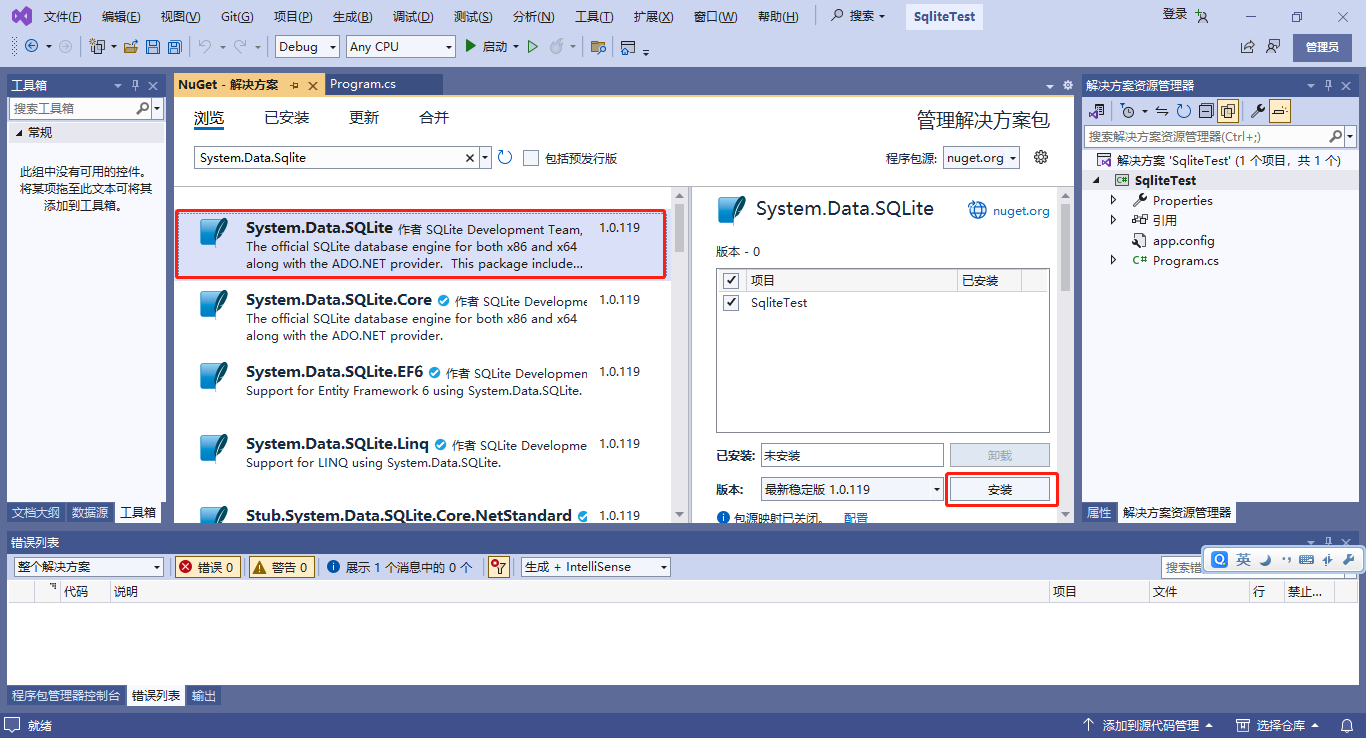Toggle the Errors 0 filter button
Viewport: 1366px width, 738px height.
pos(208,567)
